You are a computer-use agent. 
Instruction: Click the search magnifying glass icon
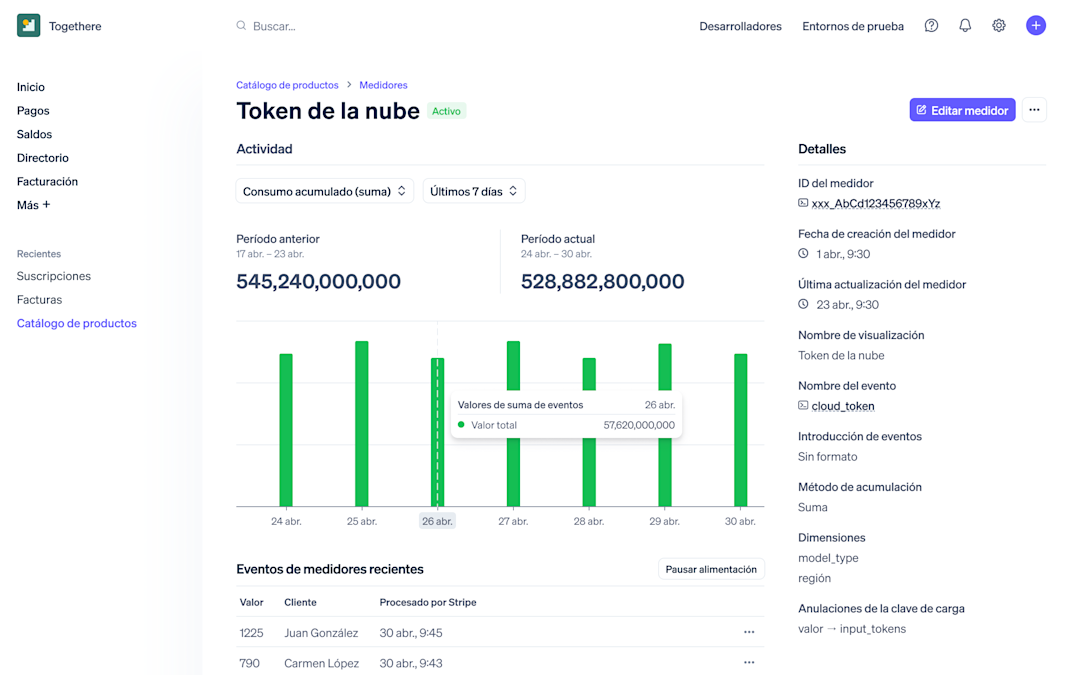(x=239, y=25)
